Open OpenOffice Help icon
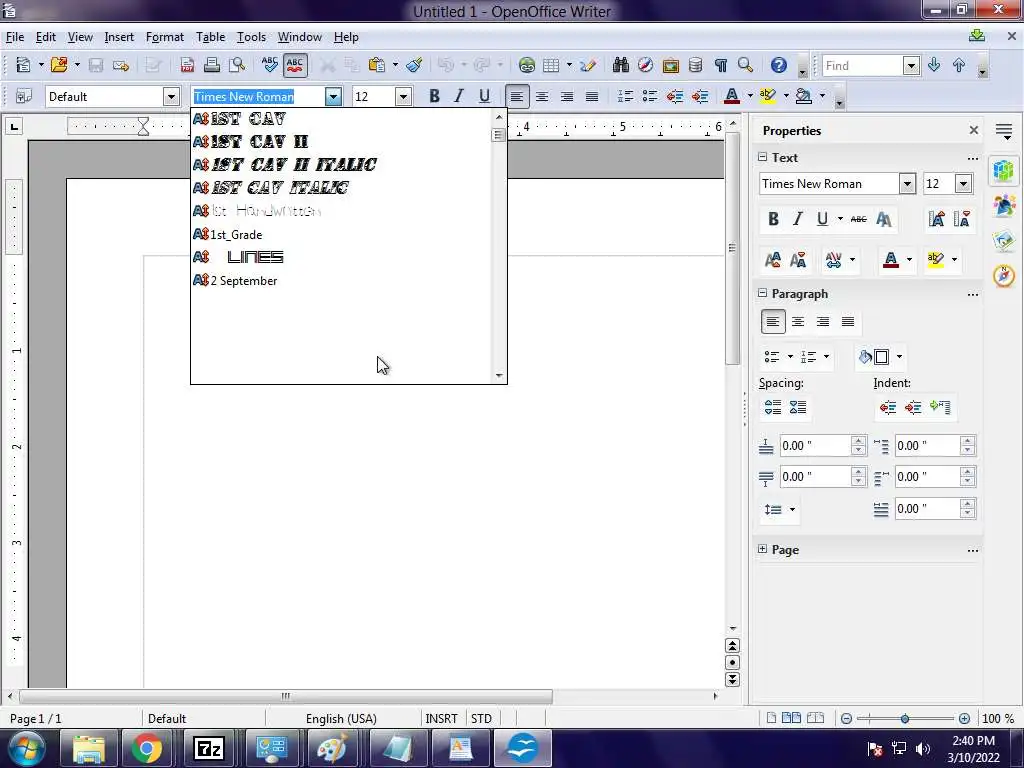 coord(778,65)
